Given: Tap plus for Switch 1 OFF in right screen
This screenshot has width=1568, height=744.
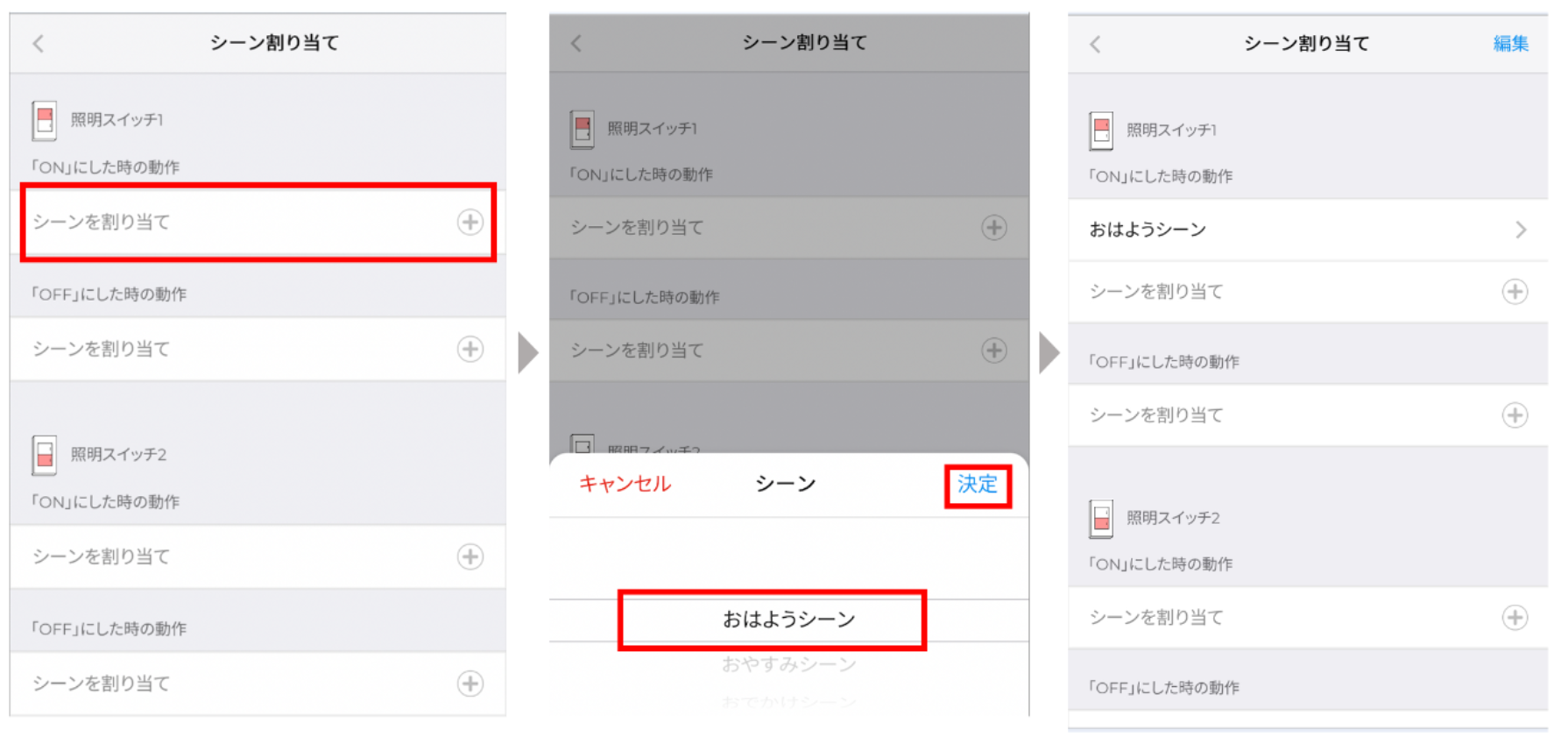Looking at the screenshot, I should point(1515,415).
